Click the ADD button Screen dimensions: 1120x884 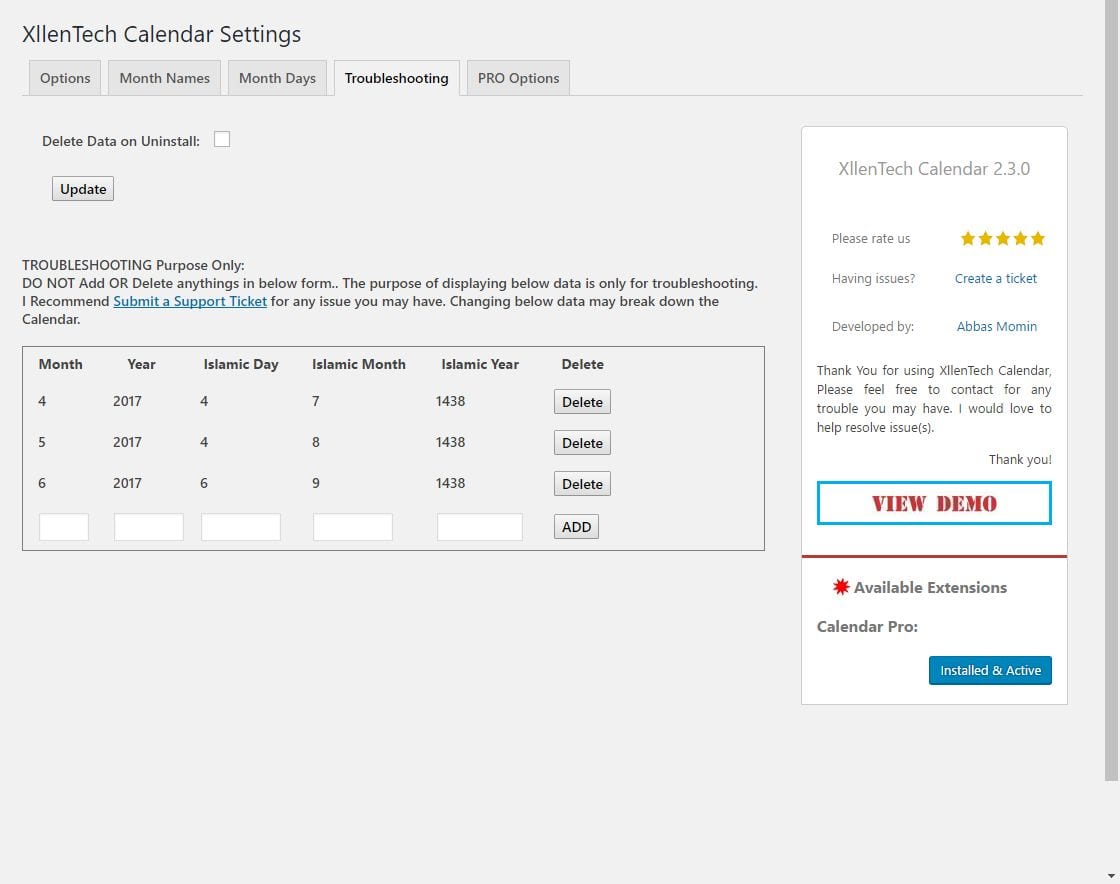tap(576, 527)
